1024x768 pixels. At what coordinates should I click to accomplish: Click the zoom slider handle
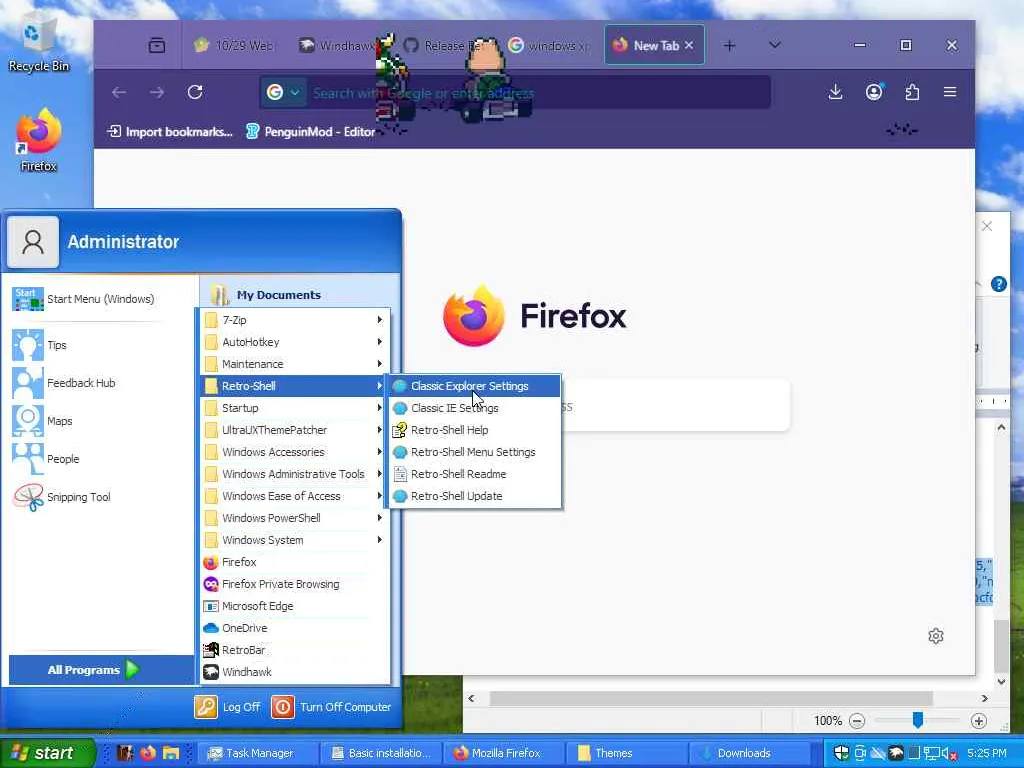tap(918, 720)
